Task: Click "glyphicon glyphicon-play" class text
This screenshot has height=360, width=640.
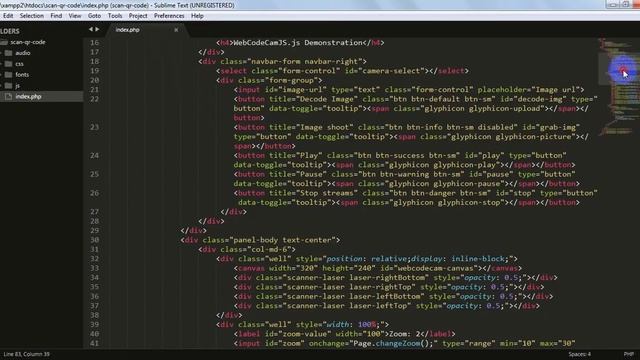Action: [x=442, y=165]
